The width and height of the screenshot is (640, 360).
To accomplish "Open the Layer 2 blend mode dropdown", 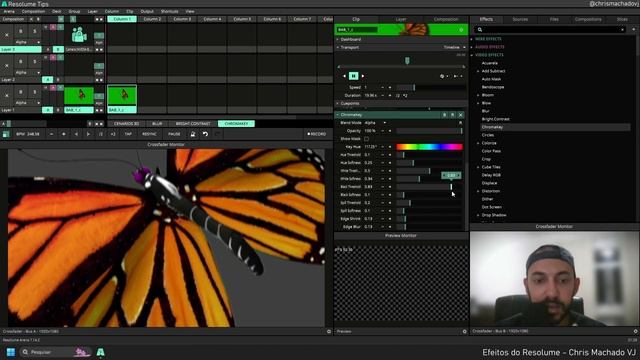I will pyautogui.click(x=27, y=72).
